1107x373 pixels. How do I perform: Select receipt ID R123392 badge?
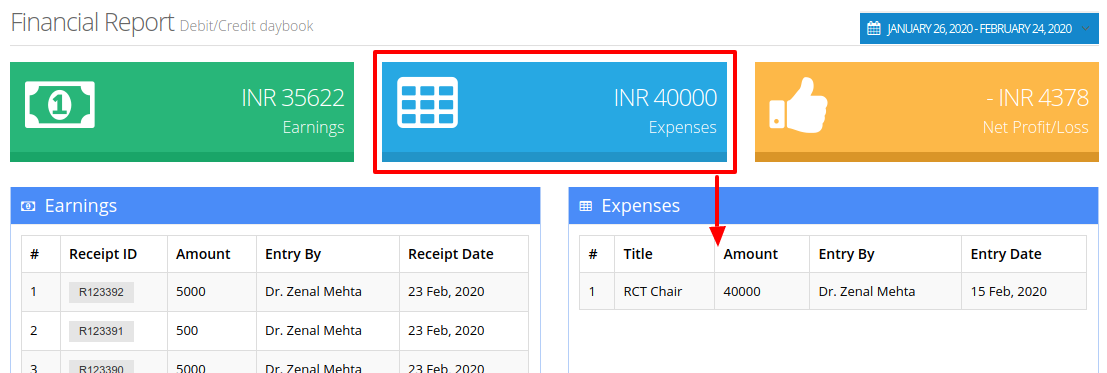click(x=101, y=292)
